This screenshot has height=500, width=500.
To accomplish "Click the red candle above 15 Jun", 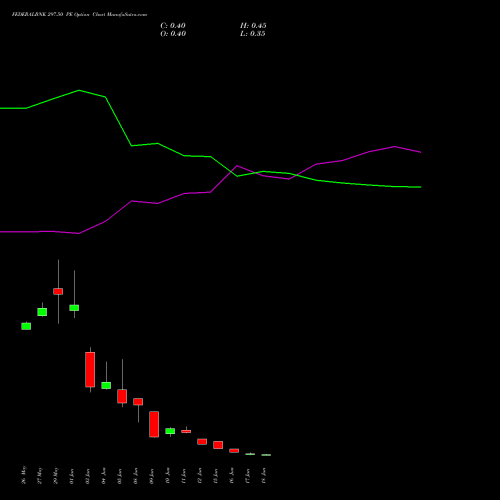I will (218, 445).
